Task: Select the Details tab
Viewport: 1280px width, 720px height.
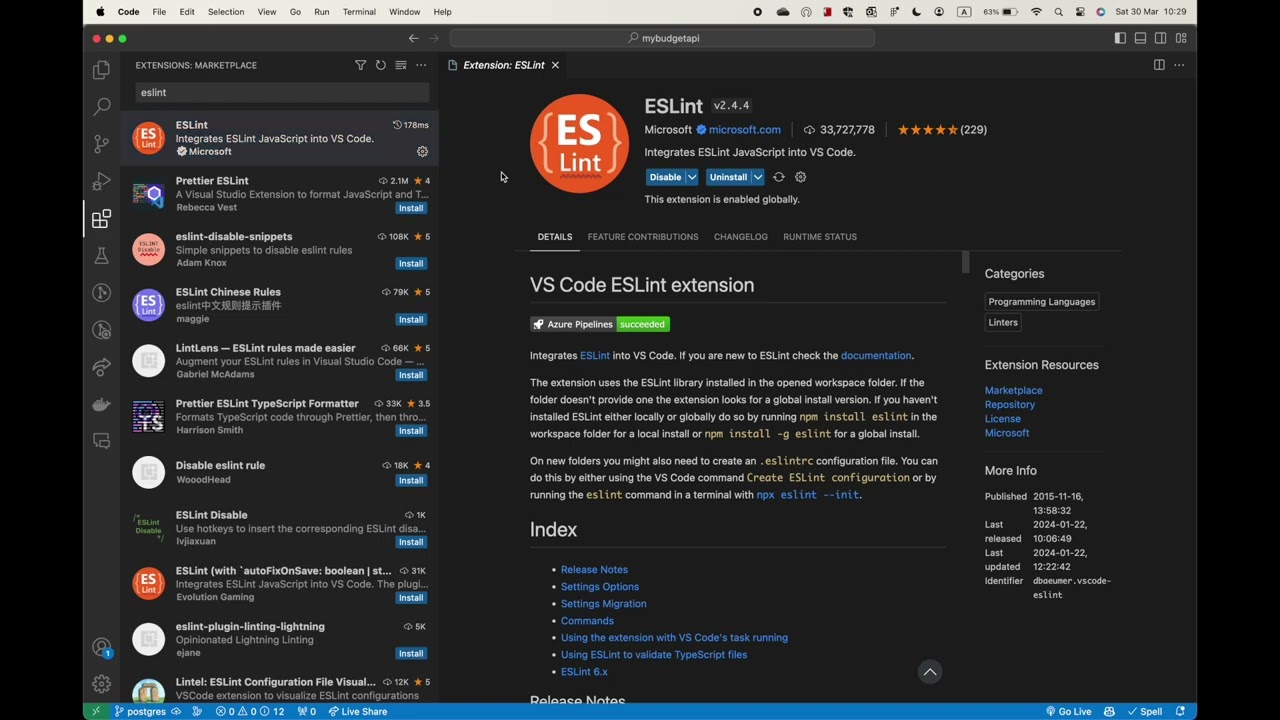Action: [x=555, y=237]
